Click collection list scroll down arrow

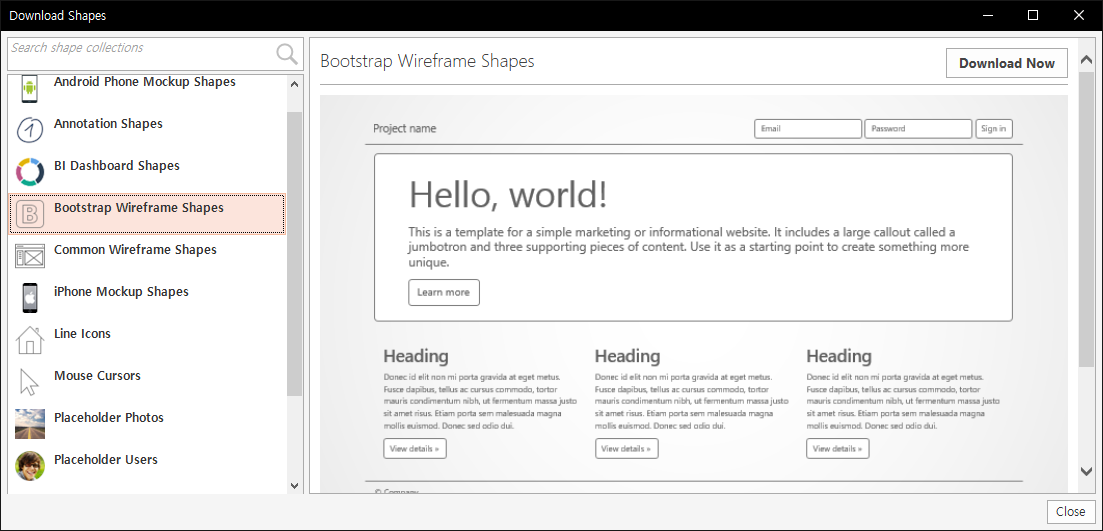295,485
